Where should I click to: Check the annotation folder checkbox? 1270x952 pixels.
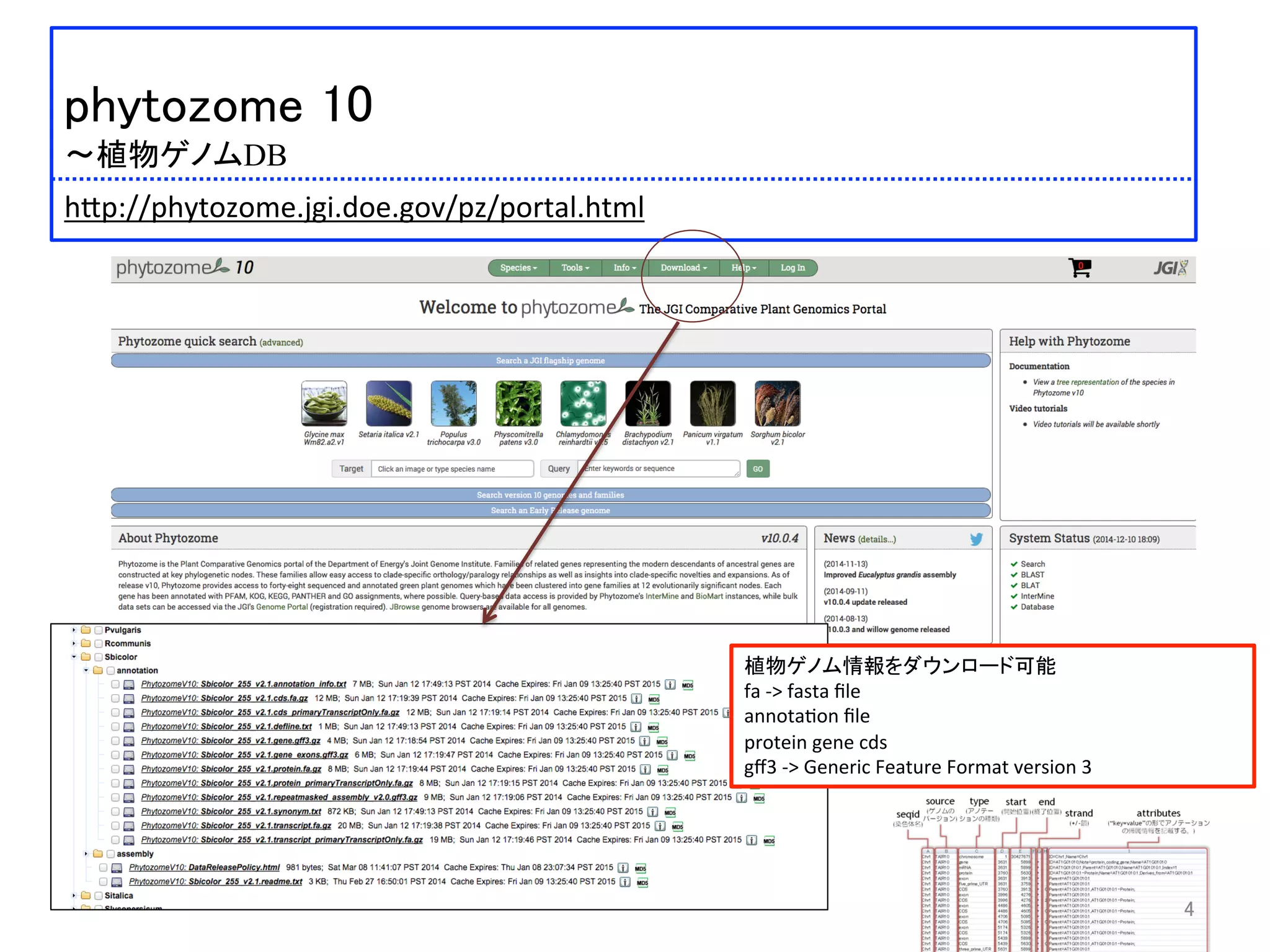coord(110,671)
